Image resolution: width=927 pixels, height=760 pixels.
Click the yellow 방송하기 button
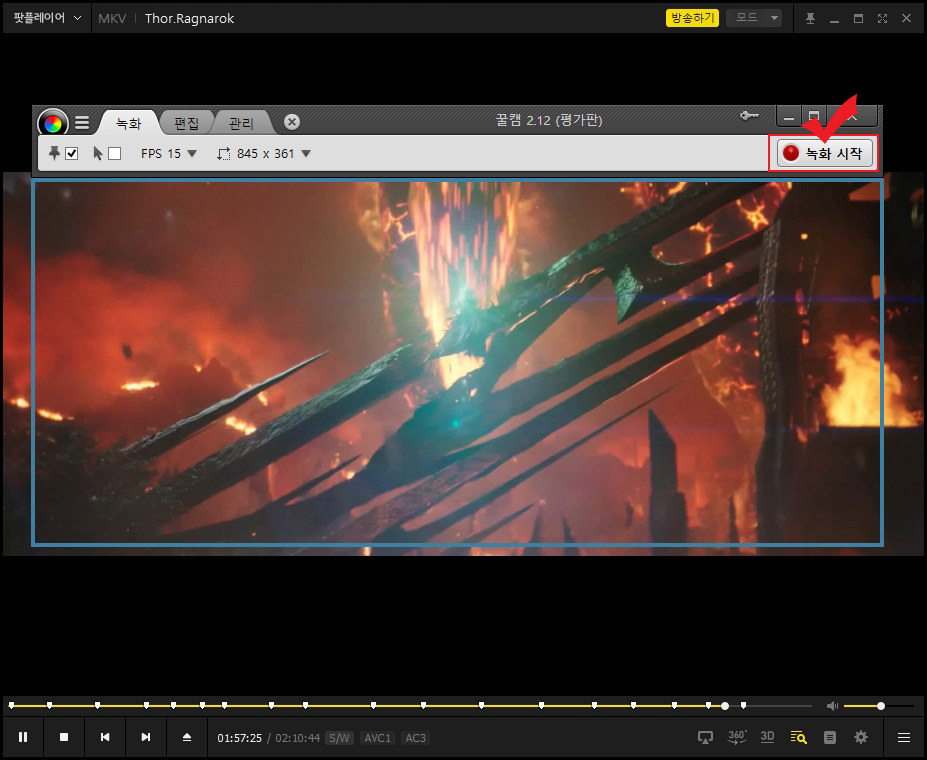pyautogui.click(x=692, y=18)
